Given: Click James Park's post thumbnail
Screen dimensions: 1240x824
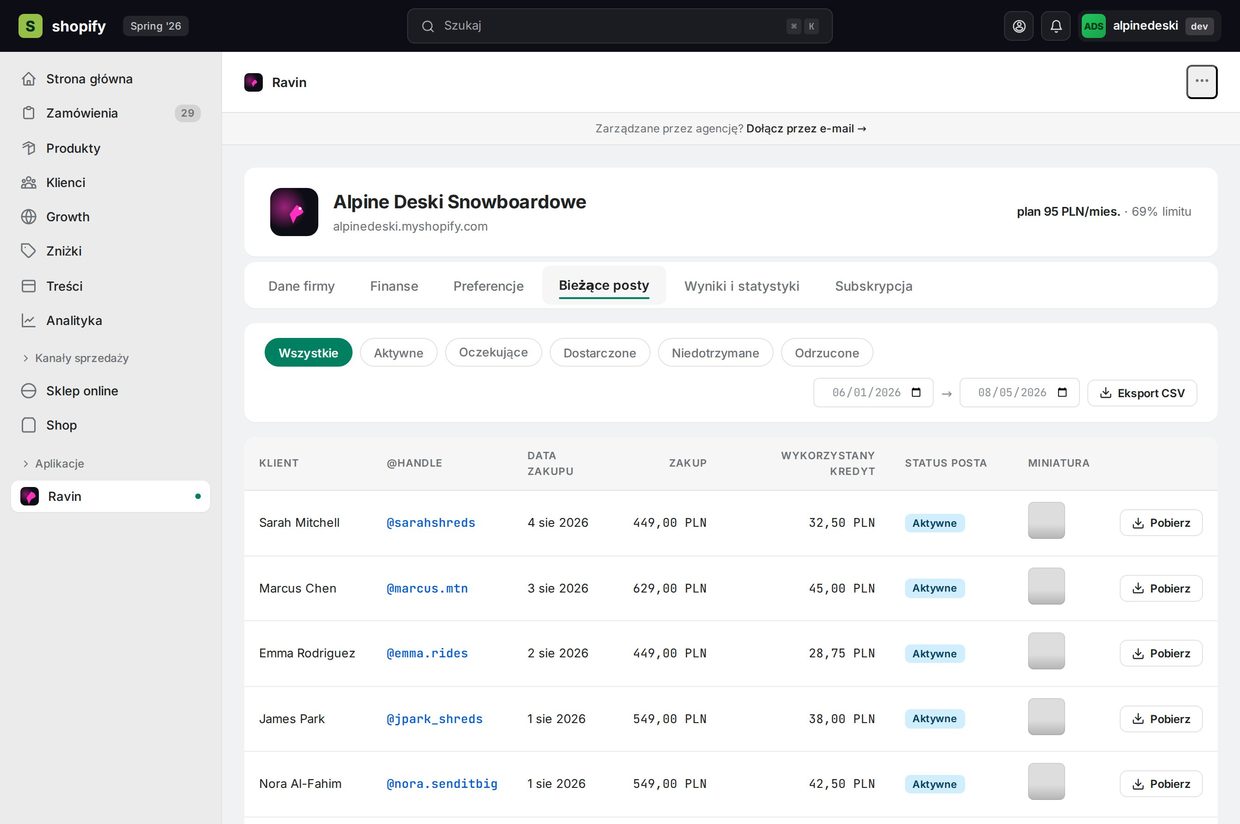Looking at the screenshot, I should click(1046, 717).
